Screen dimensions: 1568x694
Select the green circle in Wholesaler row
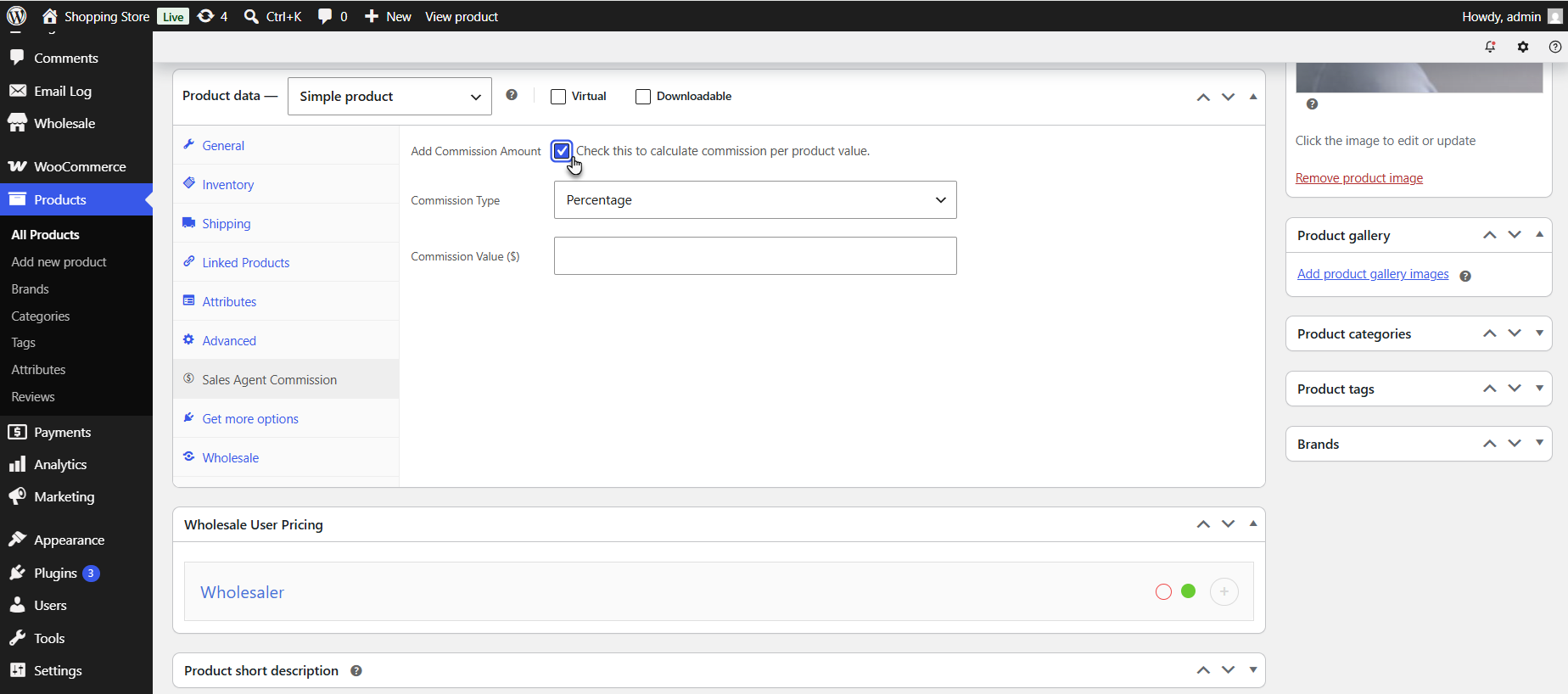tap(1188, 591)
